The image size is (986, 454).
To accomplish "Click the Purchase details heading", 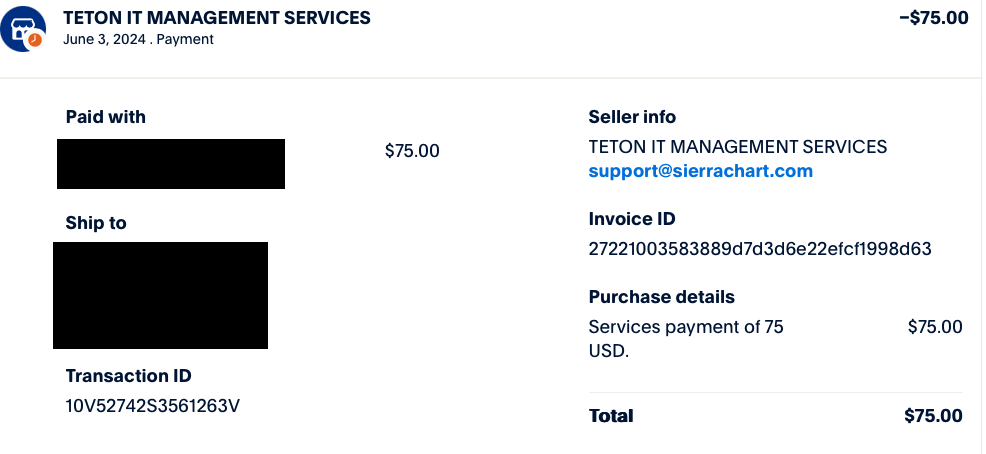I will pos(661,297).
